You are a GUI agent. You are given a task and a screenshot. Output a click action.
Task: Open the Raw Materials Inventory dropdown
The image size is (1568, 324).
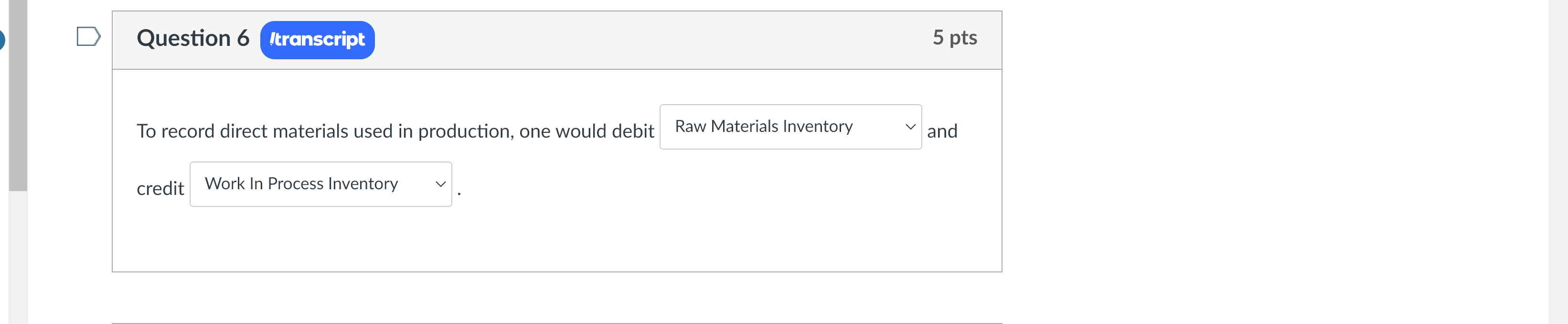pyautogui.click(x=791, y=127)
